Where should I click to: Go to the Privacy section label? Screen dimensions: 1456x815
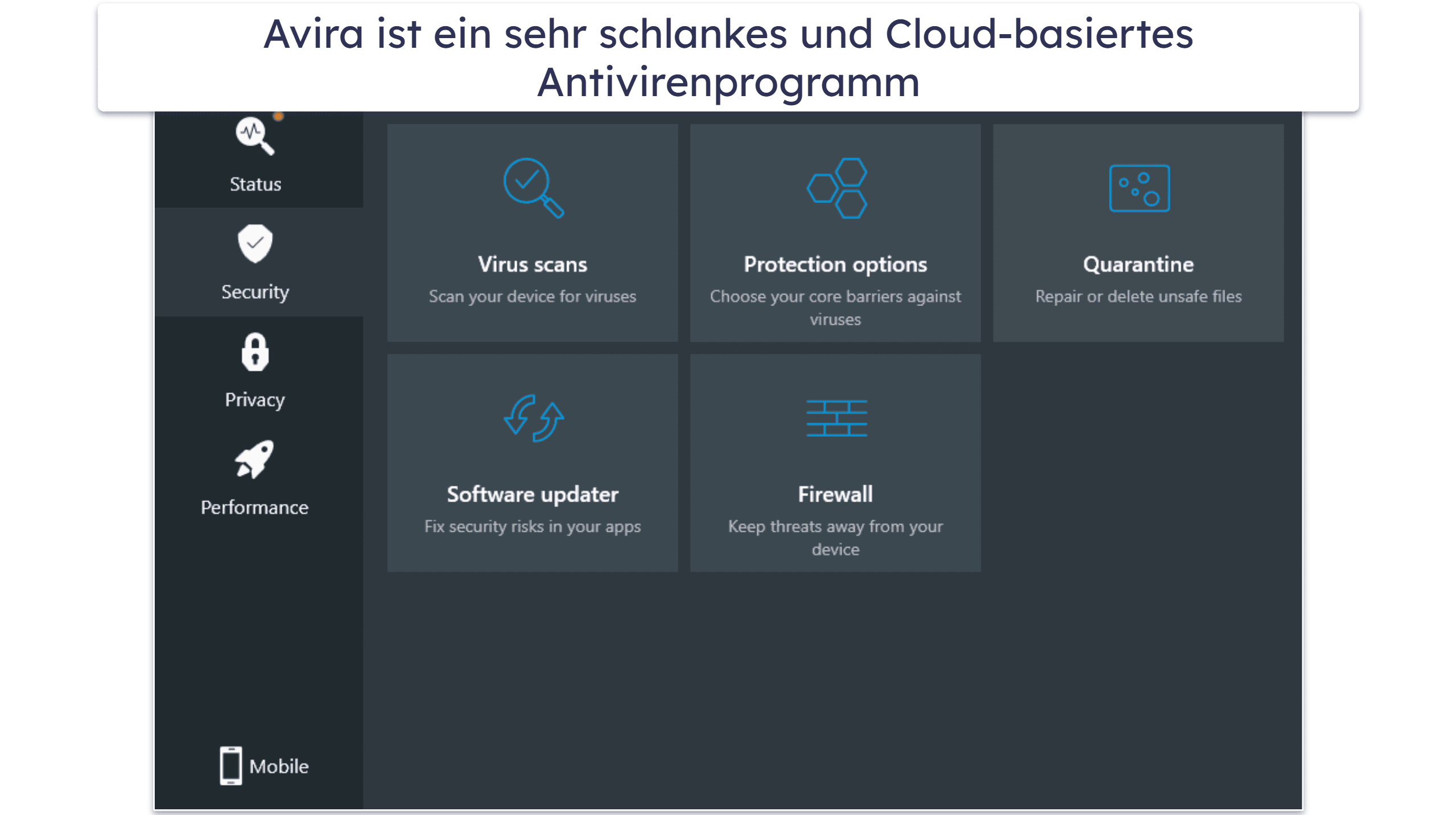click(255, 400)
